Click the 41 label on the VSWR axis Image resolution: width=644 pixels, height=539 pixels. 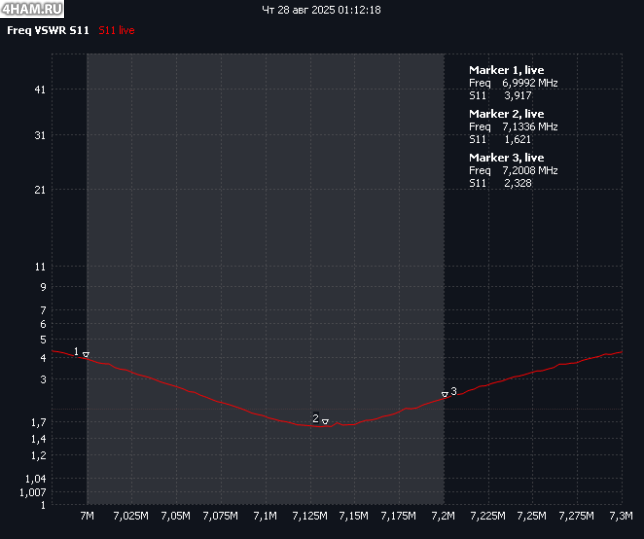coord(40,90)
